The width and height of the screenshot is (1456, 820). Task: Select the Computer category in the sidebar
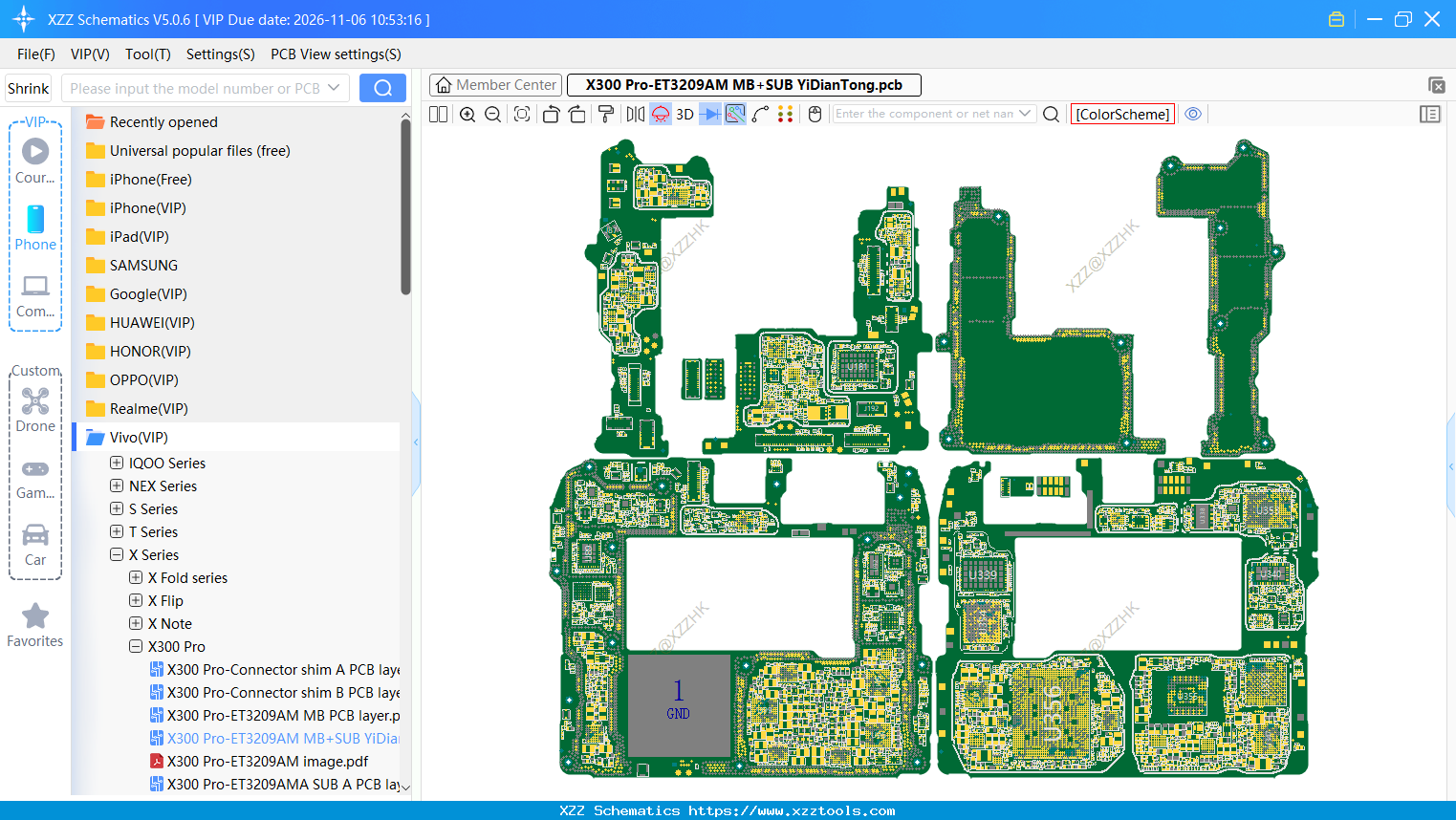(35, 296)
